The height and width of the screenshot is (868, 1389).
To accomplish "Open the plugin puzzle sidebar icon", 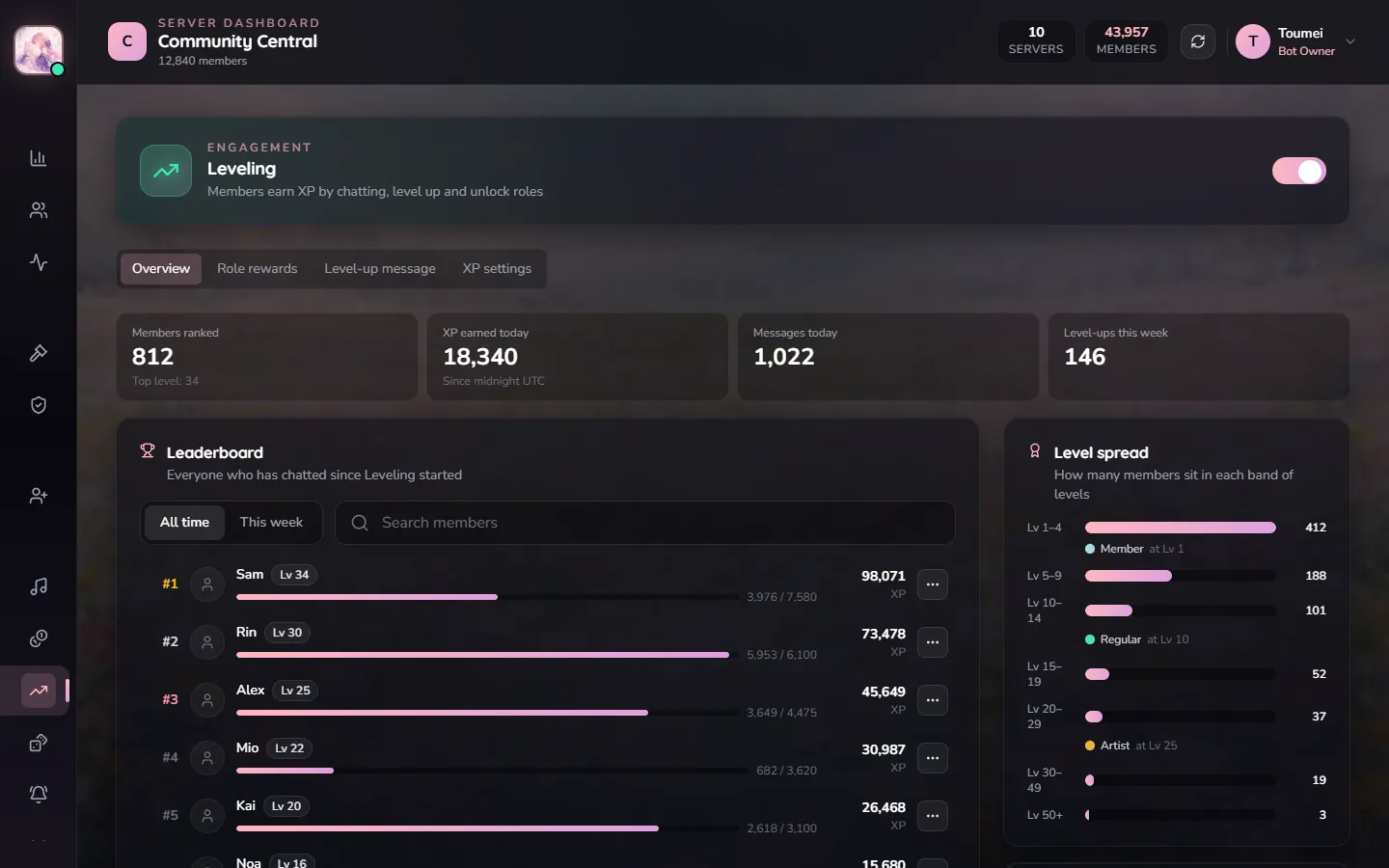I will coord(39,743).
